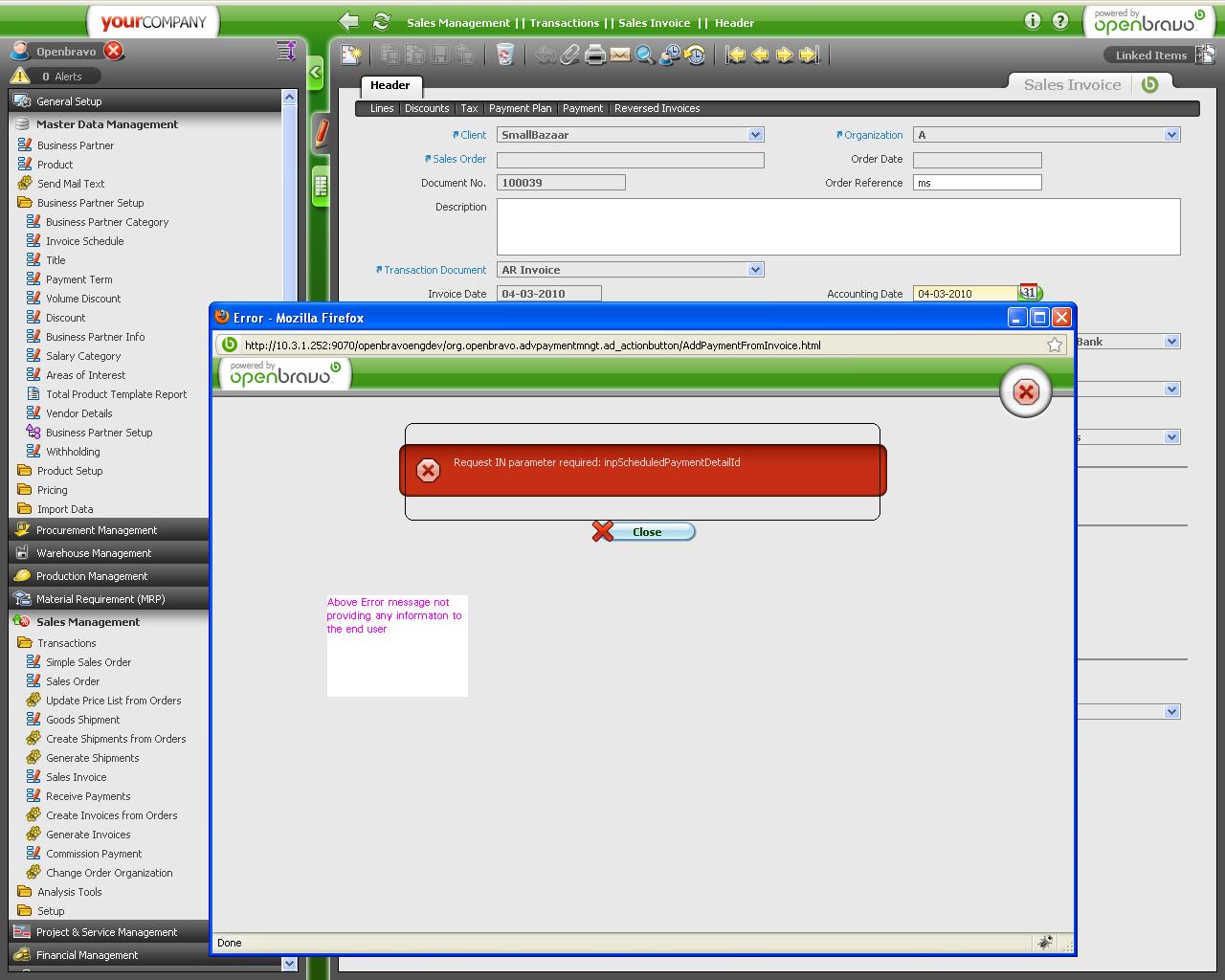Open the Payment Plan tab
1225x980 pixels.
pyautogui.click(x=520, y=108)
